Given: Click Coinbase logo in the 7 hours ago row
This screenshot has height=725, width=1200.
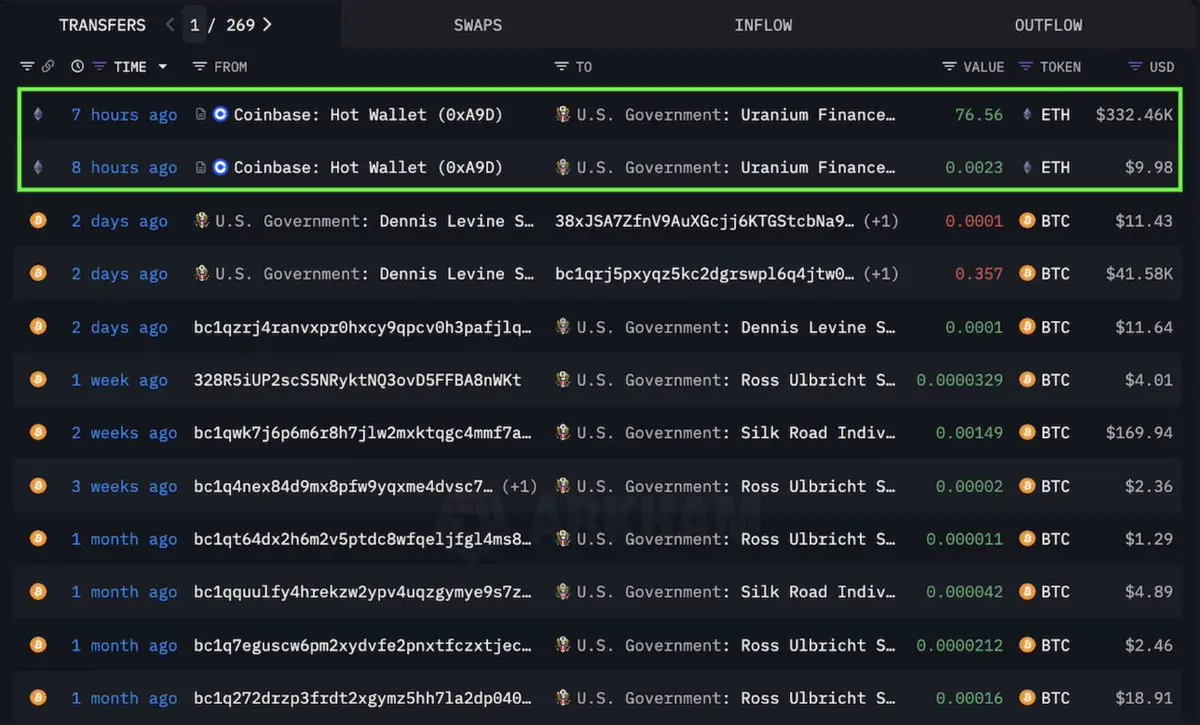Looking at the screenshot, I should coord(221,115).
